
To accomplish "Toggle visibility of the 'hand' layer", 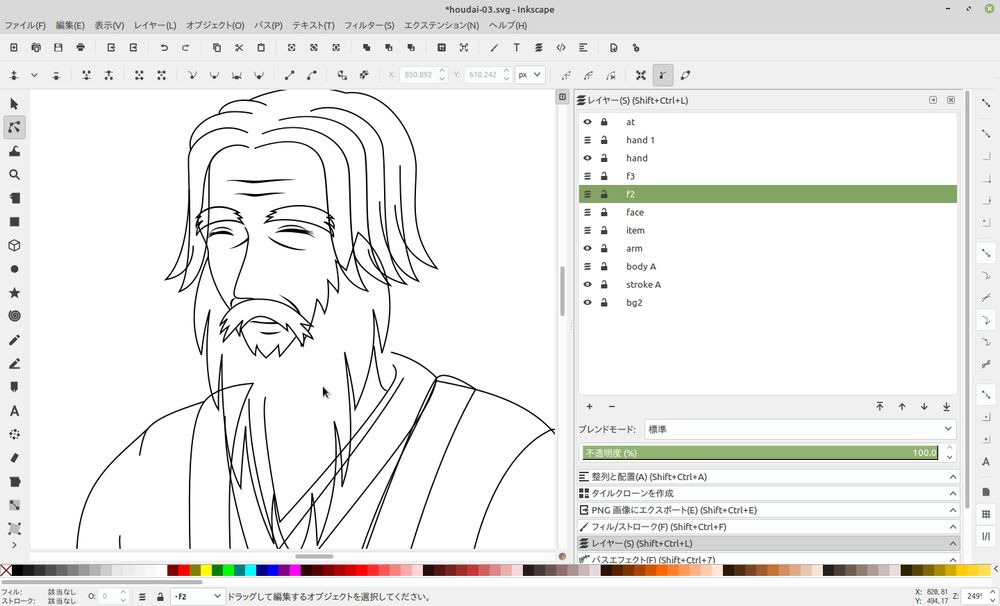I will point(587,158).
